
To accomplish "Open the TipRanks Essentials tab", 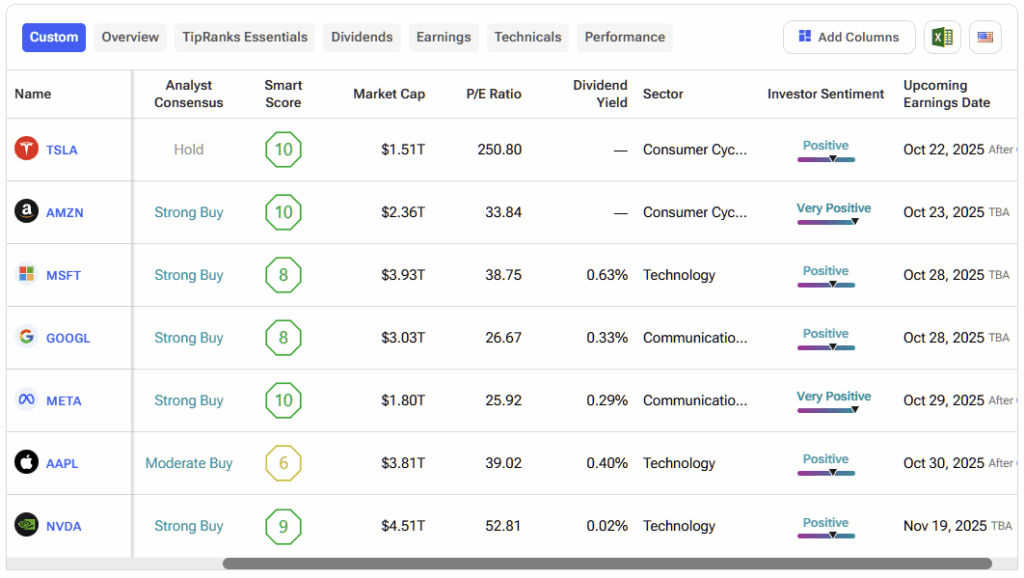I will [x=245, y=37].
